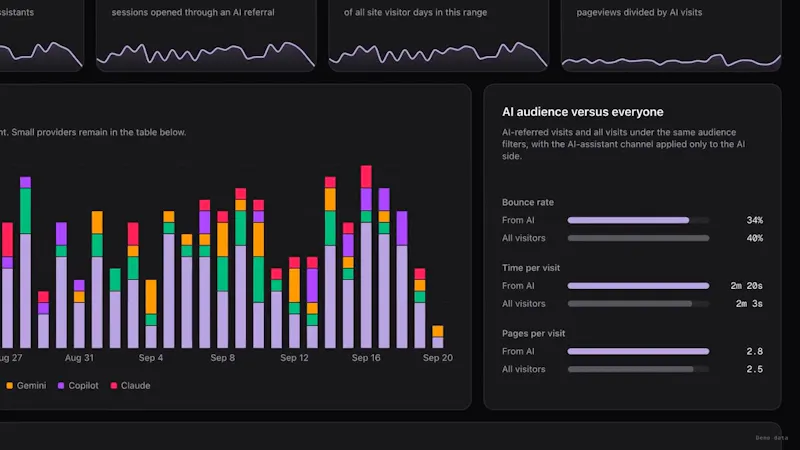Click the '2.8' pages per visit value
The height and width of the screenshot is (450, 800).
pos(755,352)
